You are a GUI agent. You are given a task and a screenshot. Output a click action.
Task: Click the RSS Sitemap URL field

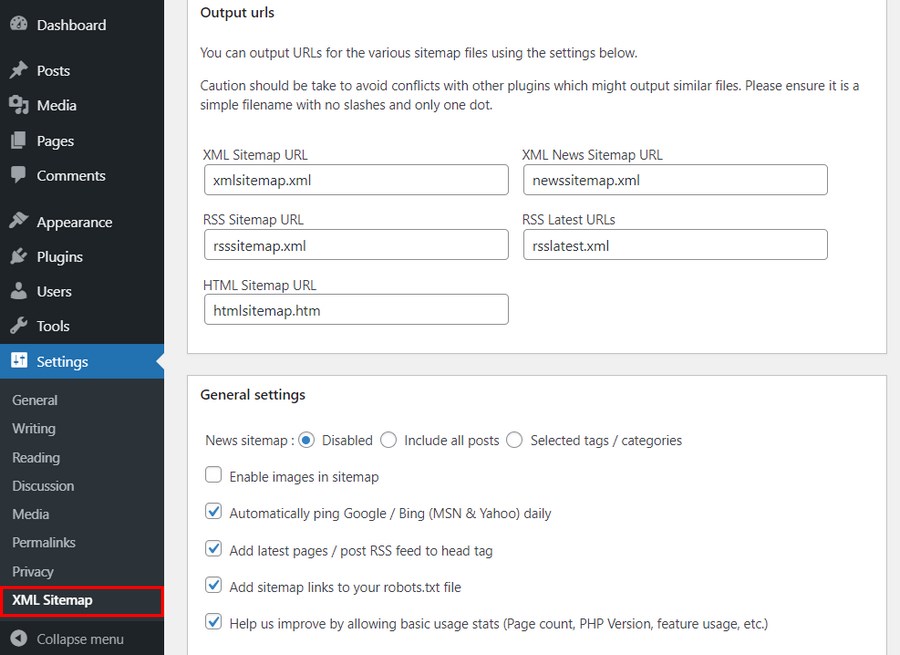(x=356, y=245)
